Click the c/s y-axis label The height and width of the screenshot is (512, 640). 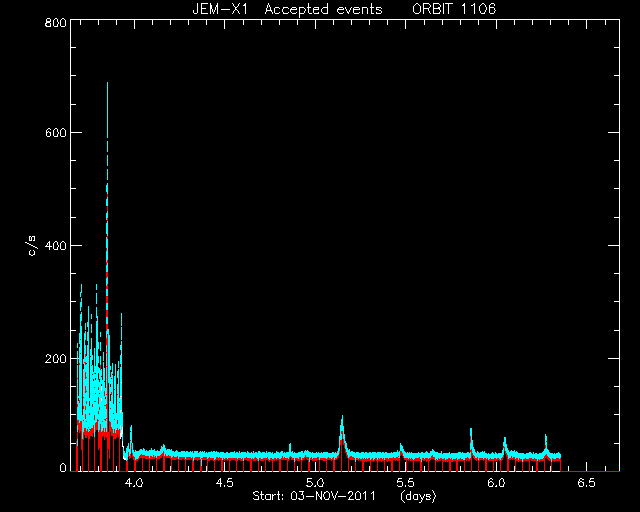(33, 246)
